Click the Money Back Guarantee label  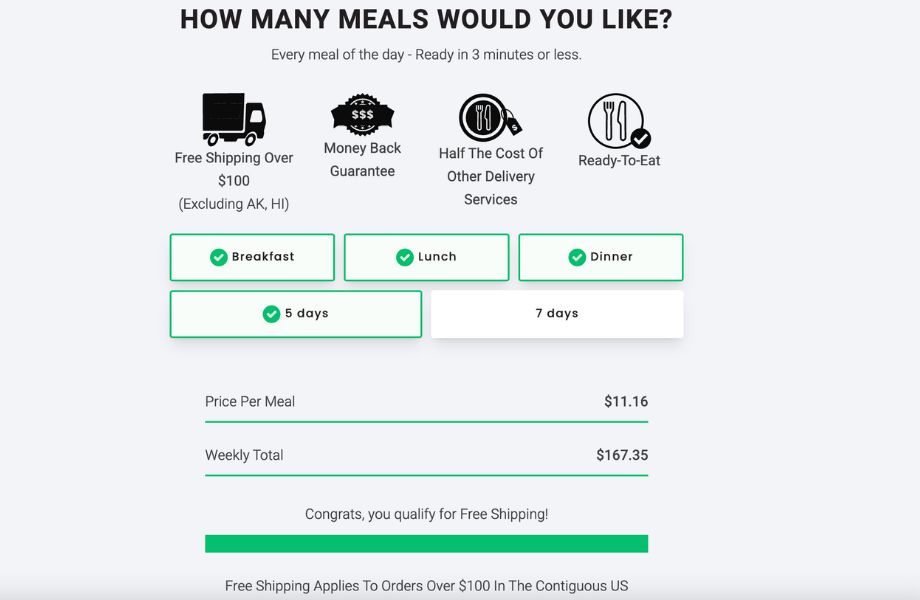point(362,160)
